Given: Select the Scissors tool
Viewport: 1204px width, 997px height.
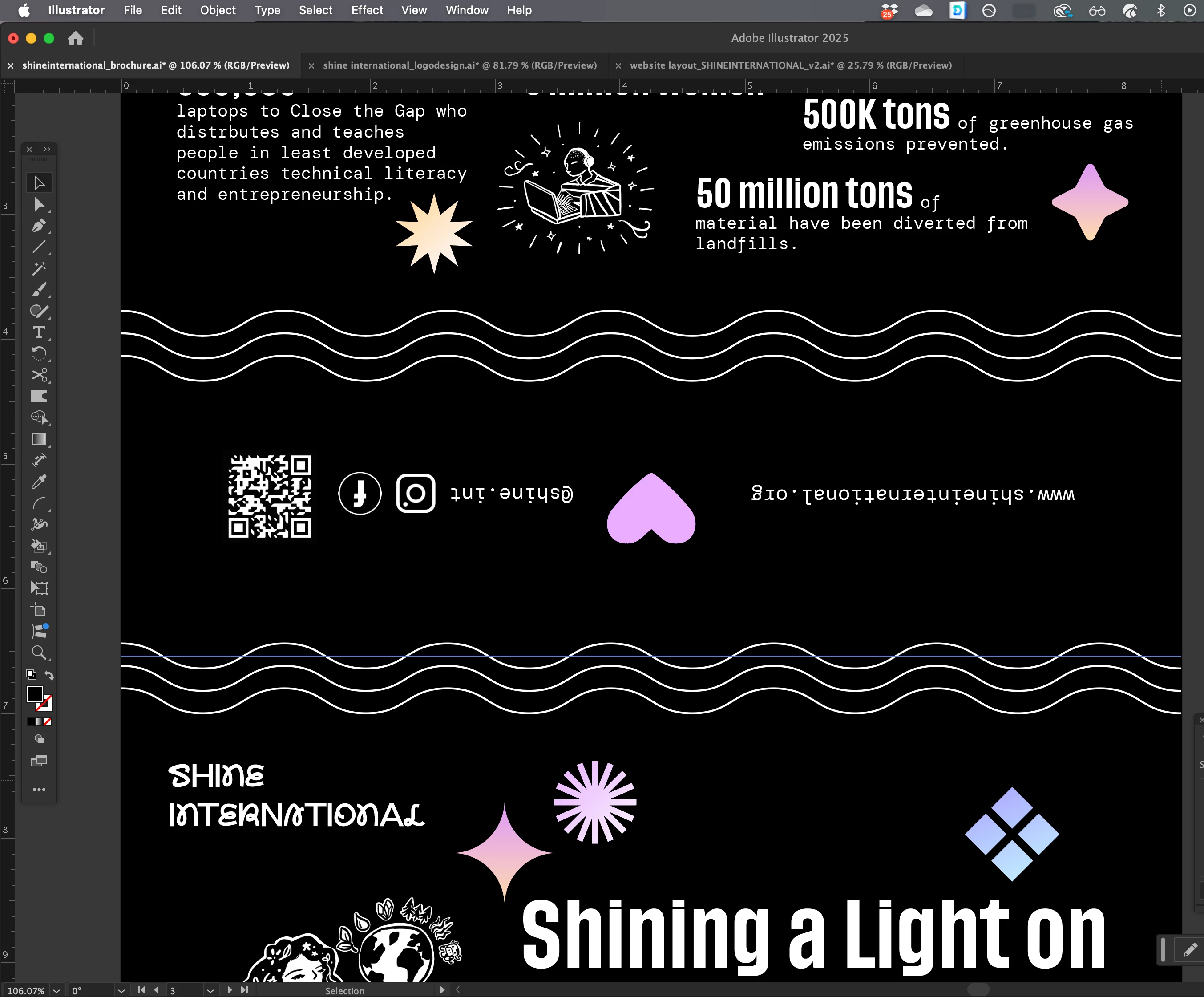Looking at the screenshot, I should (x=39, y=375).
